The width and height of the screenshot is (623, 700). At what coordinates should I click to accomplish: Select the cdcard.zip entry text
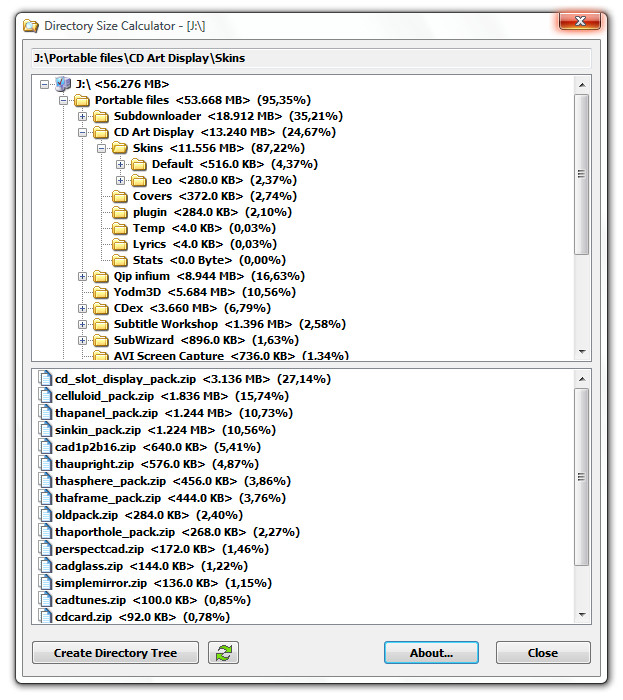pyautogui.click(x=142, y=617)
